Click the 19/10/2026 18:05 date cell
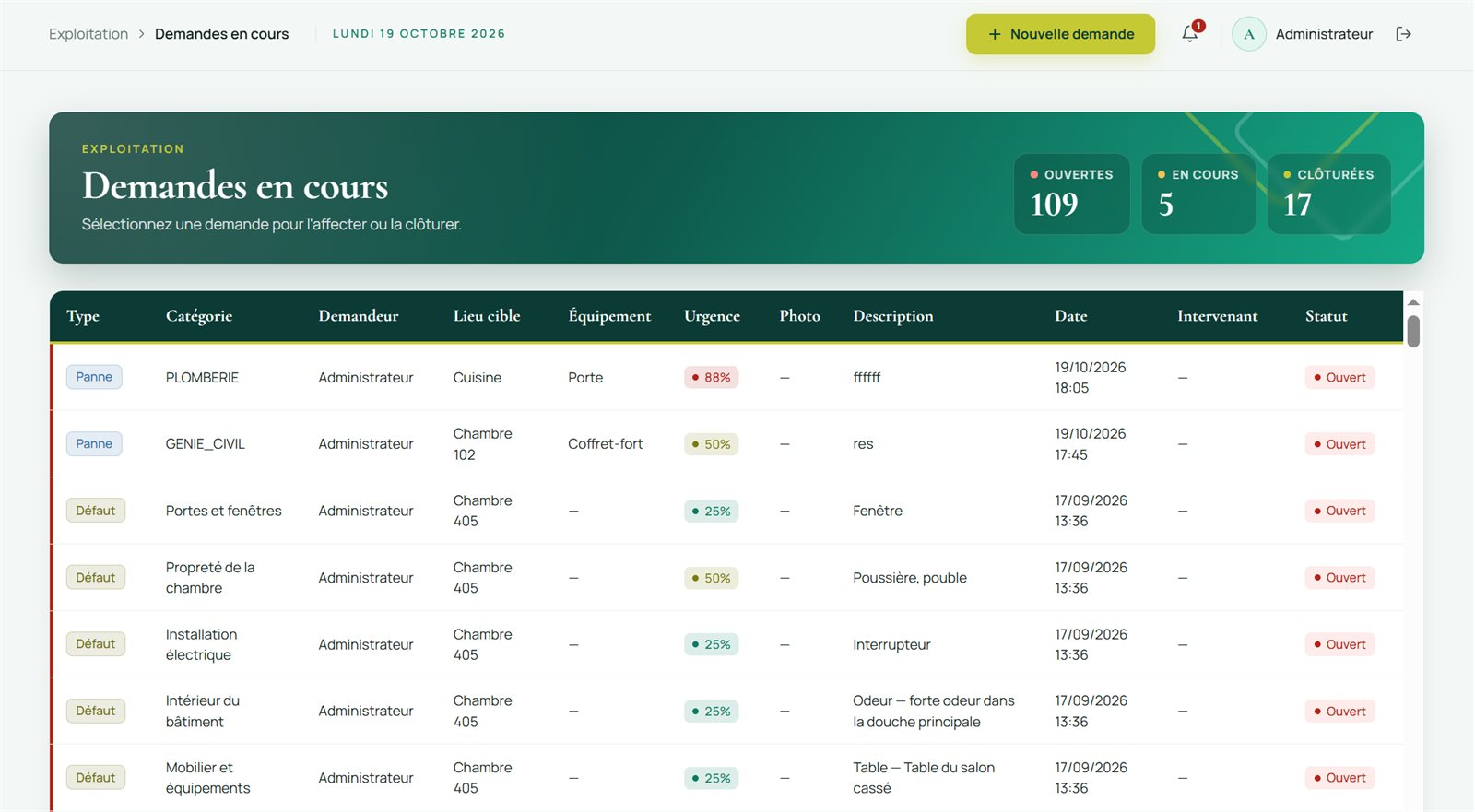The height and width of the screenshot is (812, 1475). click(x=1090, y=377)
